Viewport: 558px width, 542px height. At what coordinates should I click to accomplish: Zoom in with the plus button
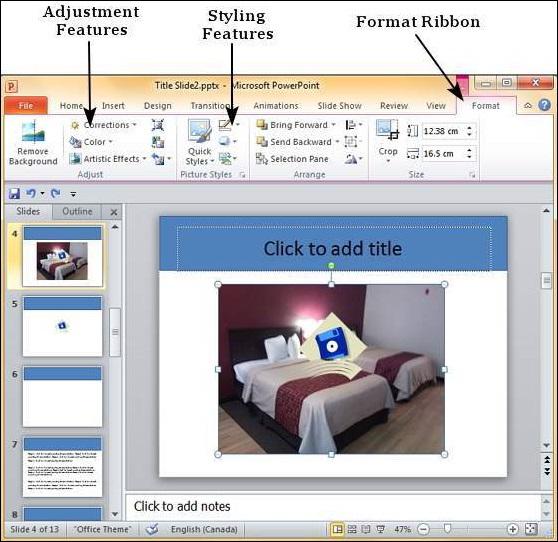pos(512,530)
